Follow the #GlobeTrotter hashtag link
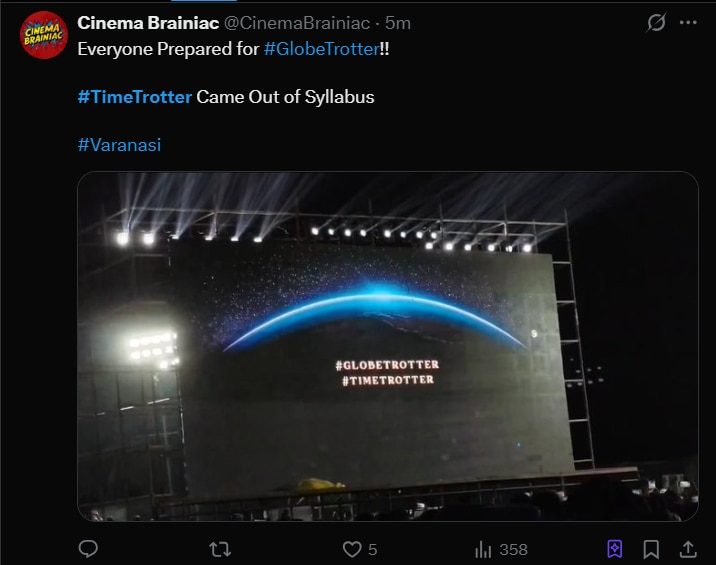This screenshot has height=565, width=716. pos(321,48)
